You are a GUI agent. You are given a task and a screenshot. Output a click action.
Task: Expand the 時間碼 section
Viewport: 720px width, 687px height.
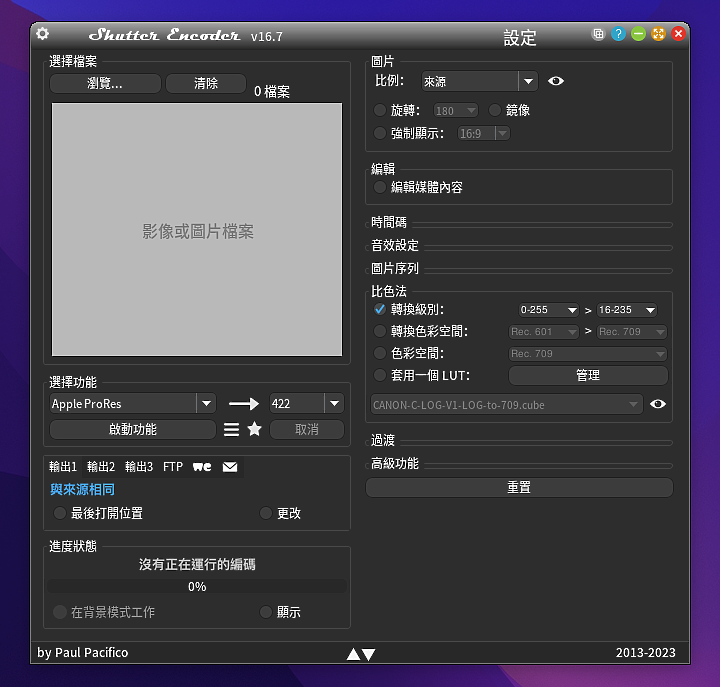click(x=389, y=223)
